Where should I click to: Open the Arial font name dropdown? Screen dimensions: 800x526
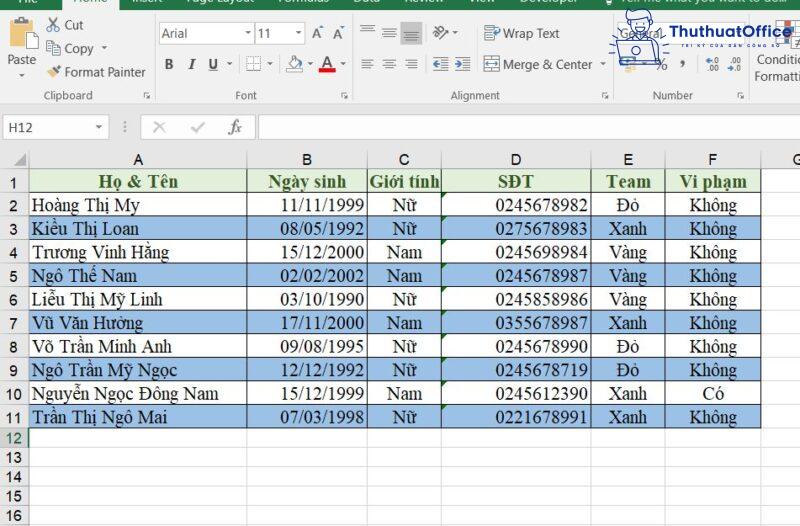click(248, 33)
